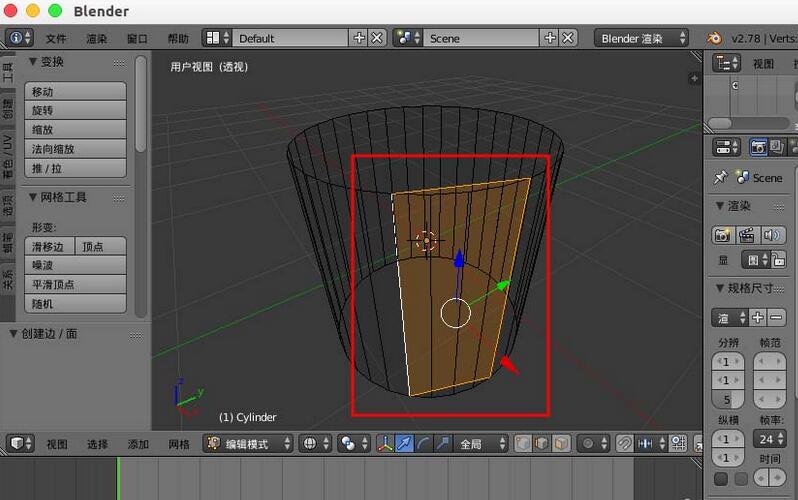Open the viewport shading mode dropdown

(x=314, y=443)
